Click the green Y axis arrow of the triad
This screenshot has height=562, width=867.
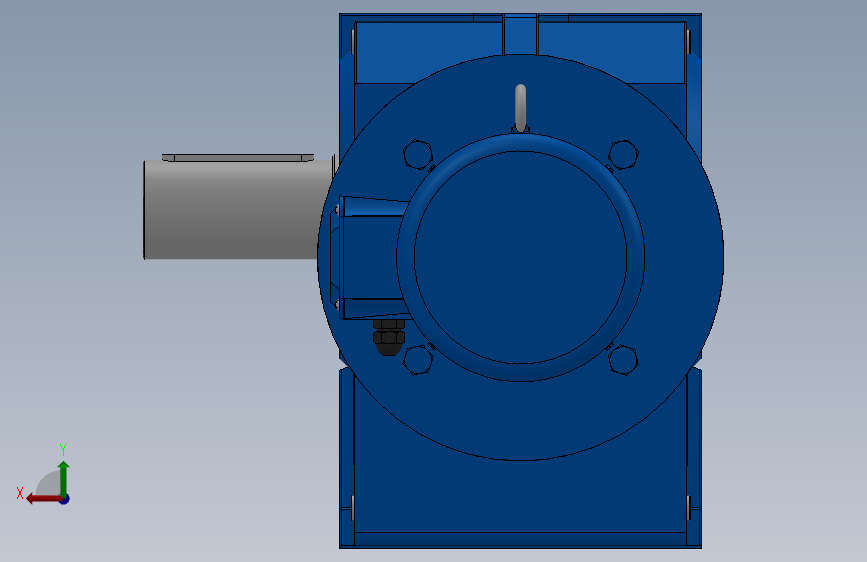click(x=64, y=478)
